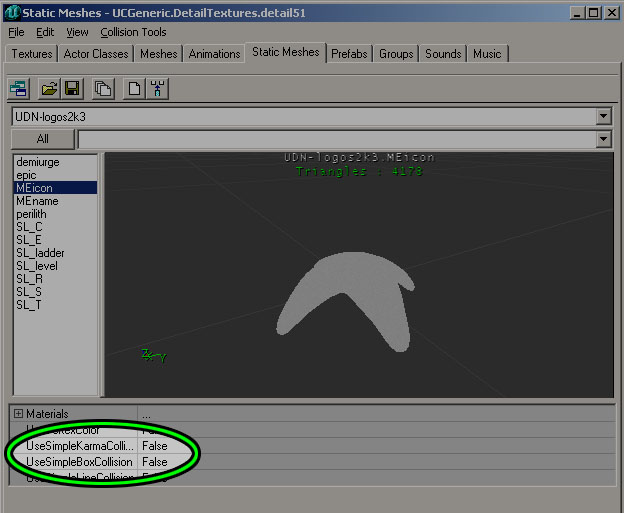Switch to the Textures tab
The width and height of the screenshot is (624, 513).
click(31, 54)
